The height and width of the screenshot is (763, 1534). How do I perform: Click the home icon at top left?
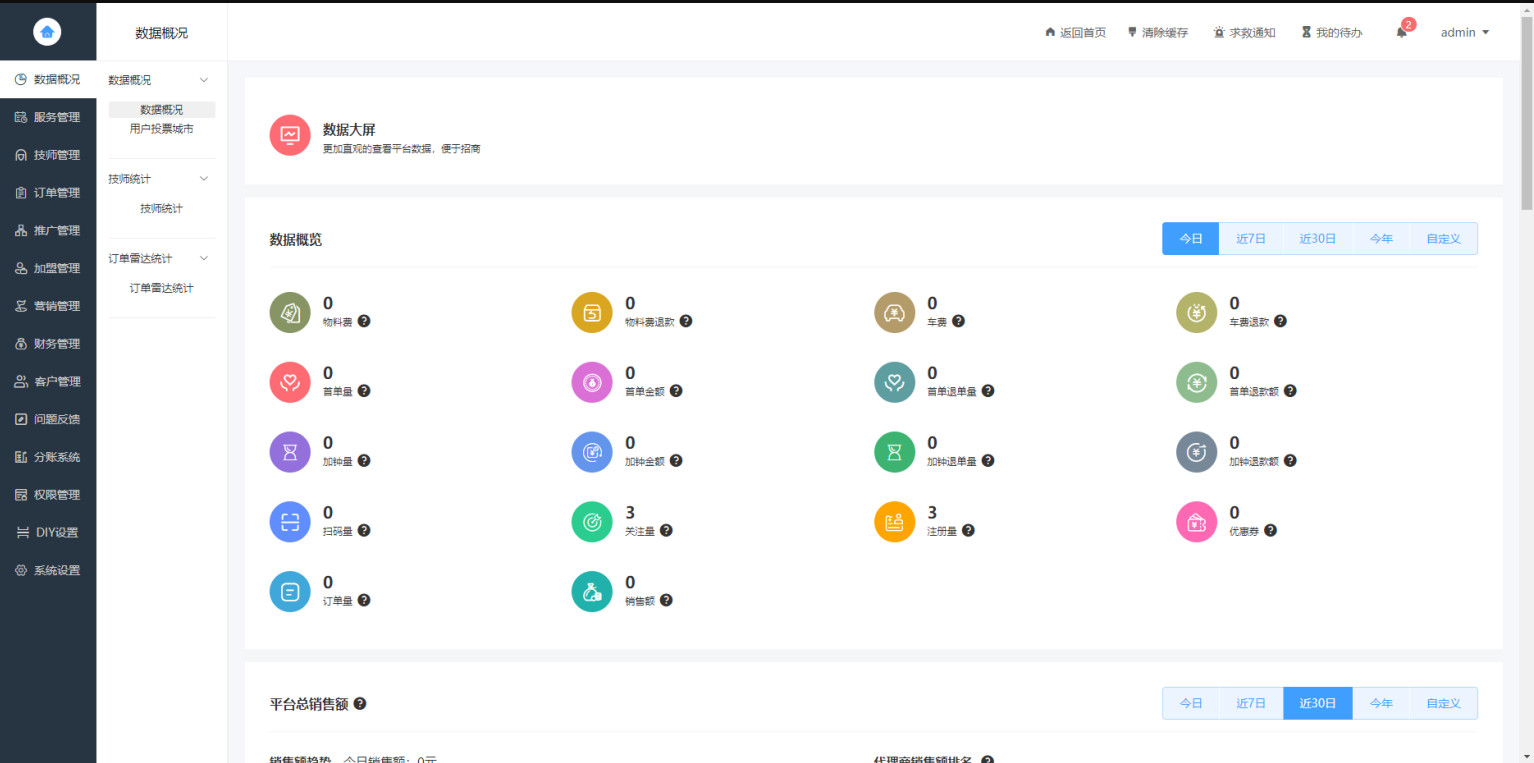[x=47, y=31]
